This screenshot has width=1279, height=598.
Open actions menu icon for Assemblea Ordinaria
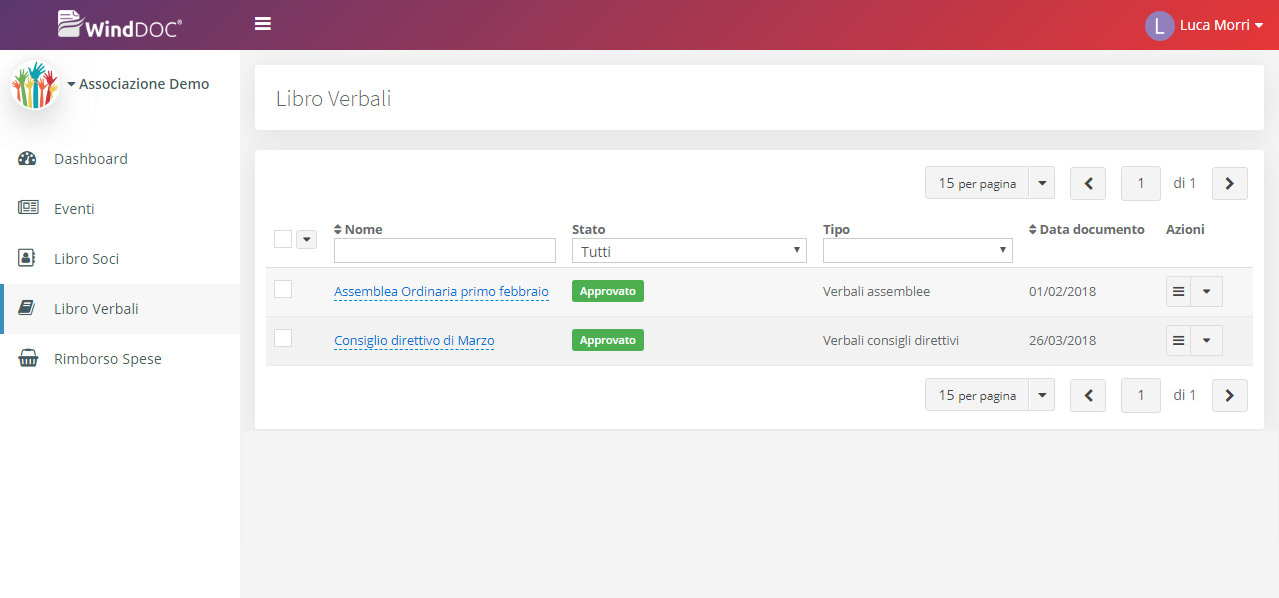click(x=1179, y=291)
